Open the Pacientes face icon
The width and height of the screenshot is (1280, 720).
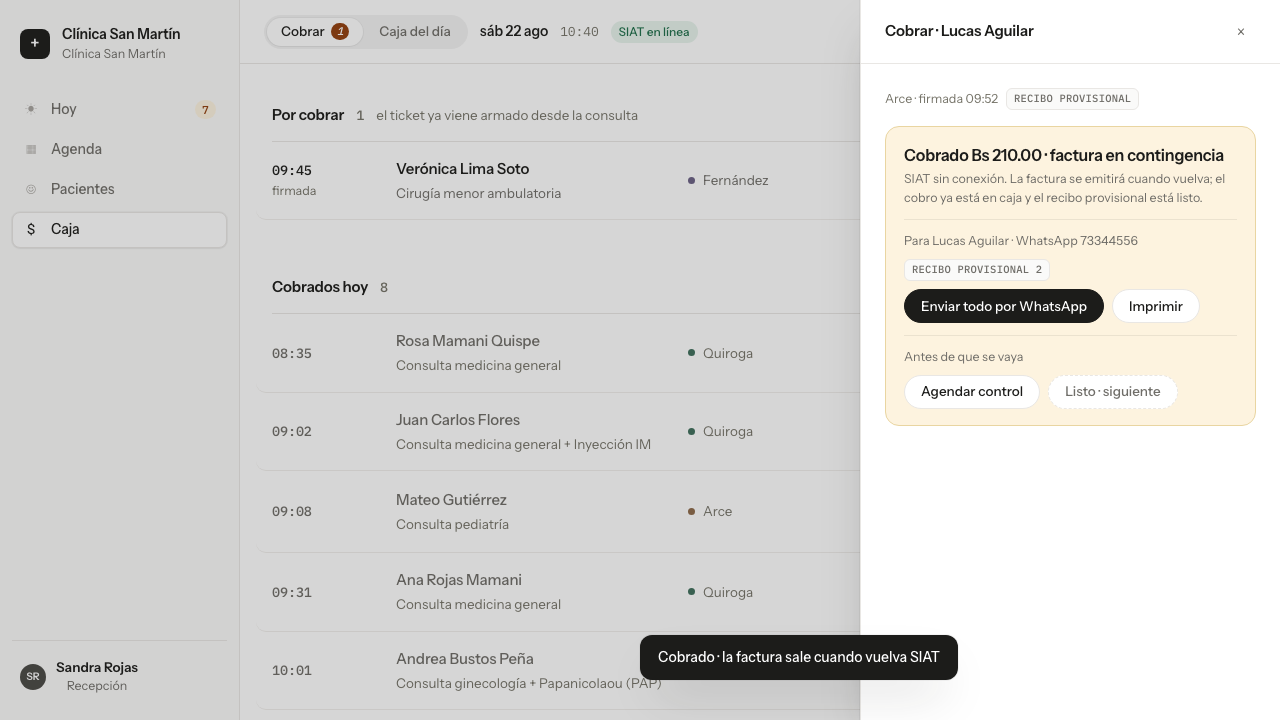[31, 189]
